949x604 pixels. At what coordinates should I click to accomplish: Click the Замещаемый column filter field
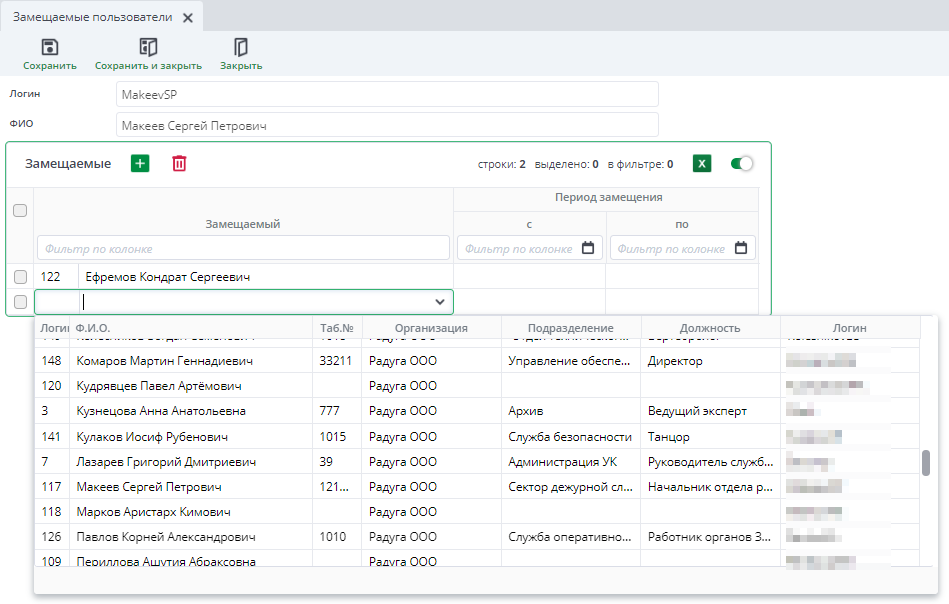pyautogui.click(x=243, y=248)
